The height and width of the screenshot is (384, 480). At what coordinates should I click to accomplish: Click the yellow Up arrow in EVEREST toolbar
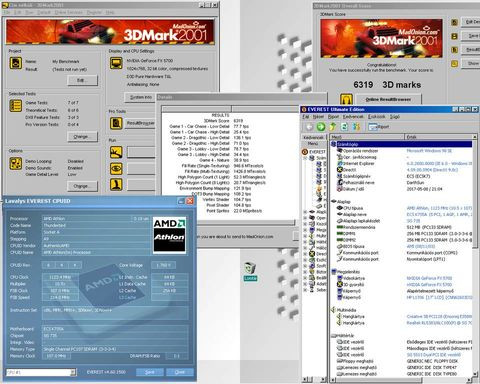333,127
